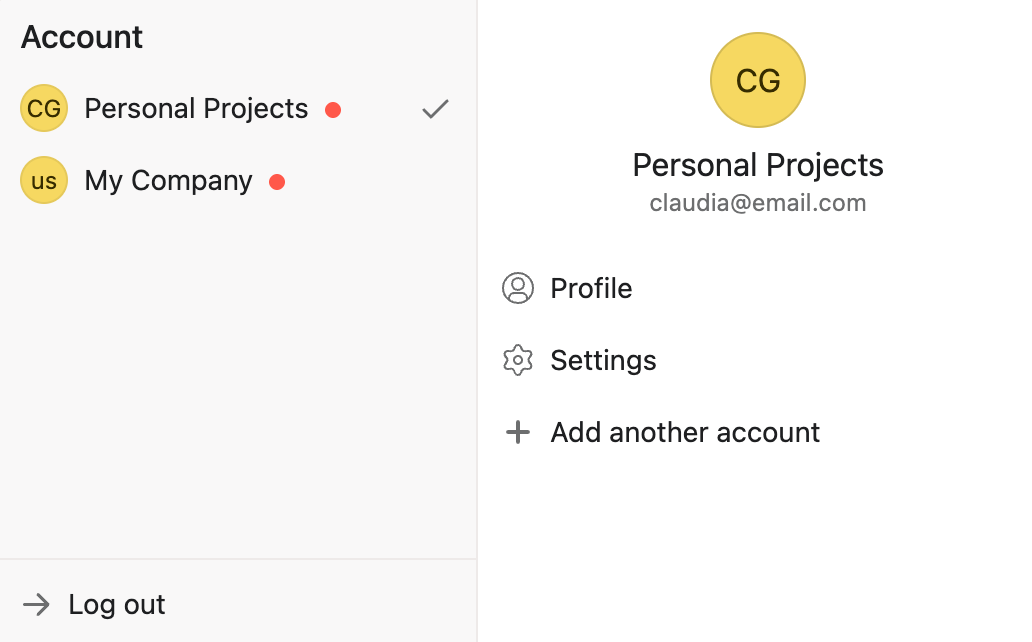1032x642 pixels.
Task: Click the Account header title
Action: (82, 37)
